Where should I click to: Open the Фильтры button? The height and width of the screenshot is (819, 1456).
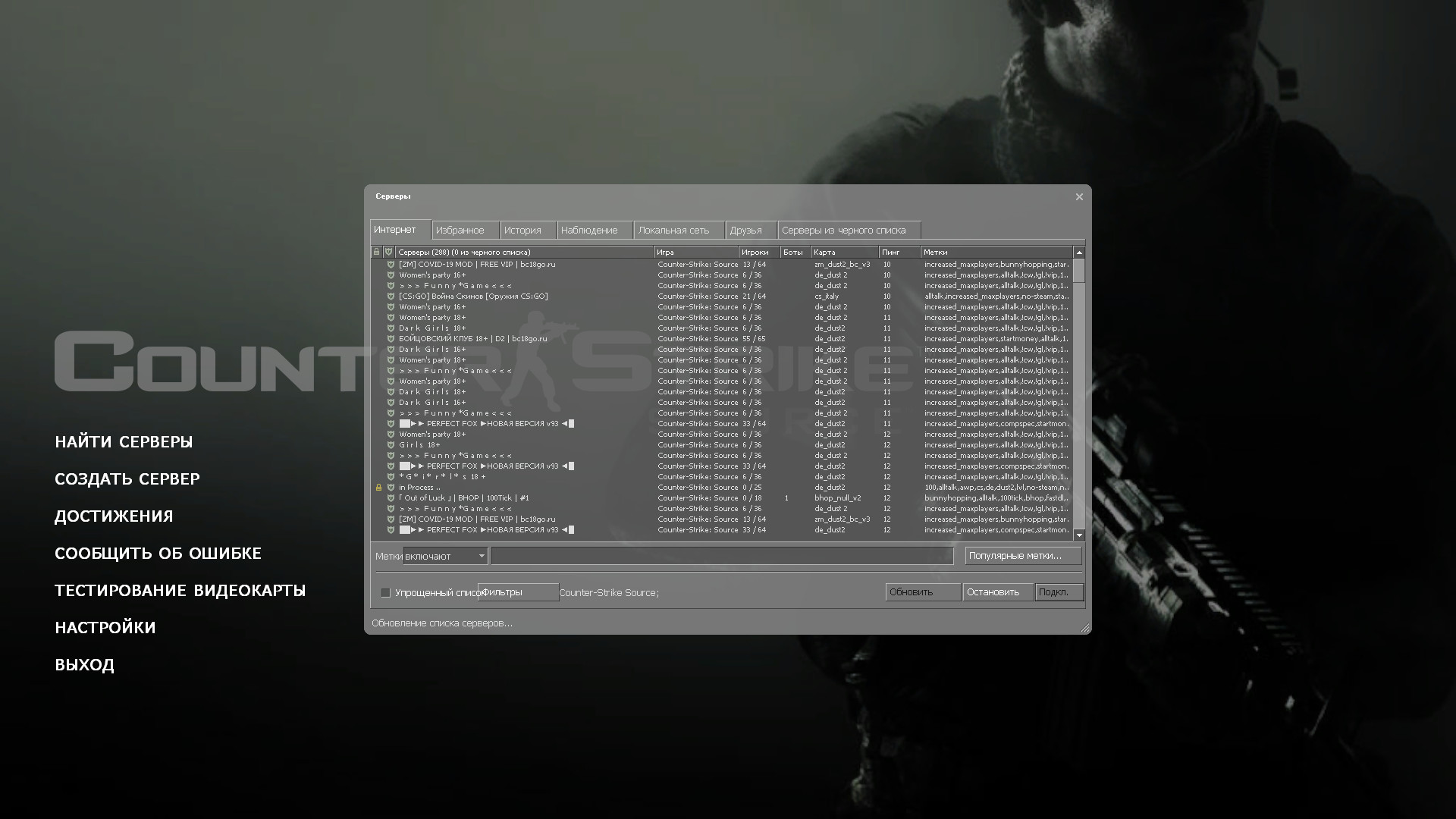coord(519,592)
